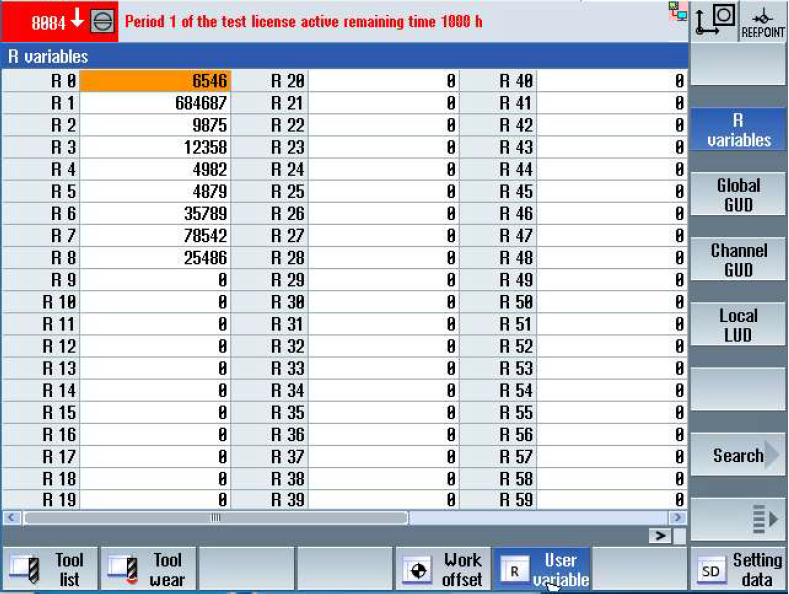789x594 pixels.
Task: Click the scrollbar left arrow
Action: tap(12, 517)
